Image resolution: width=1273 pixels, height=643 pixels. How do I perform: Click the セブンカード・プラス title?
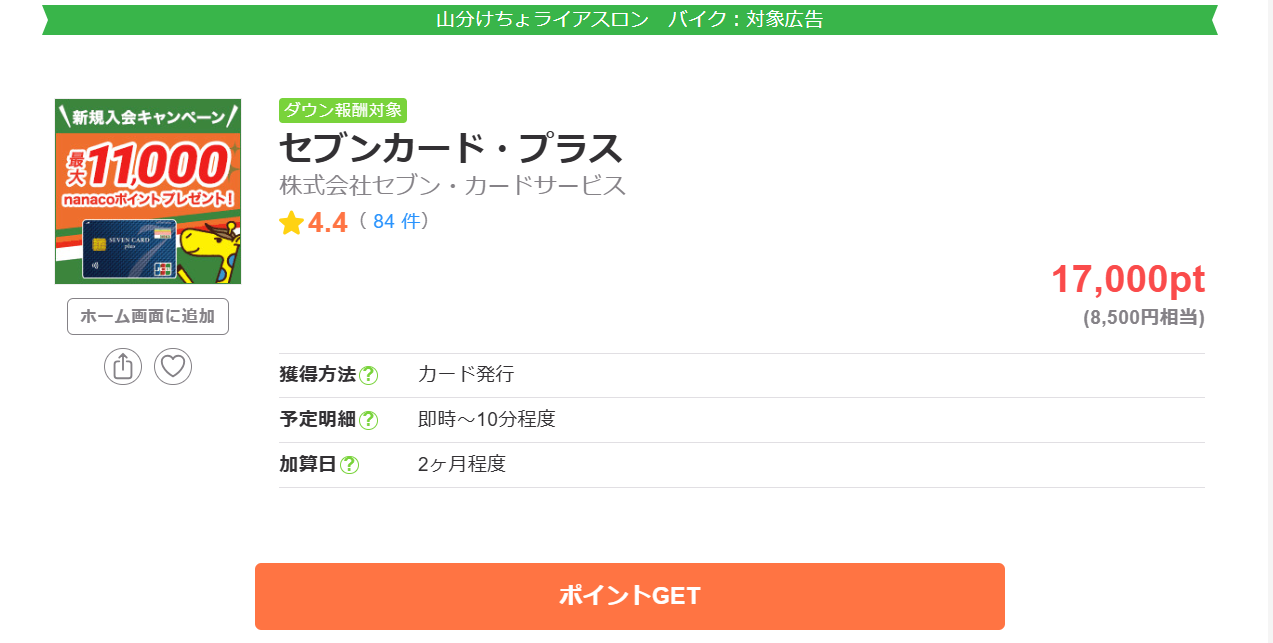coord(451,149)
